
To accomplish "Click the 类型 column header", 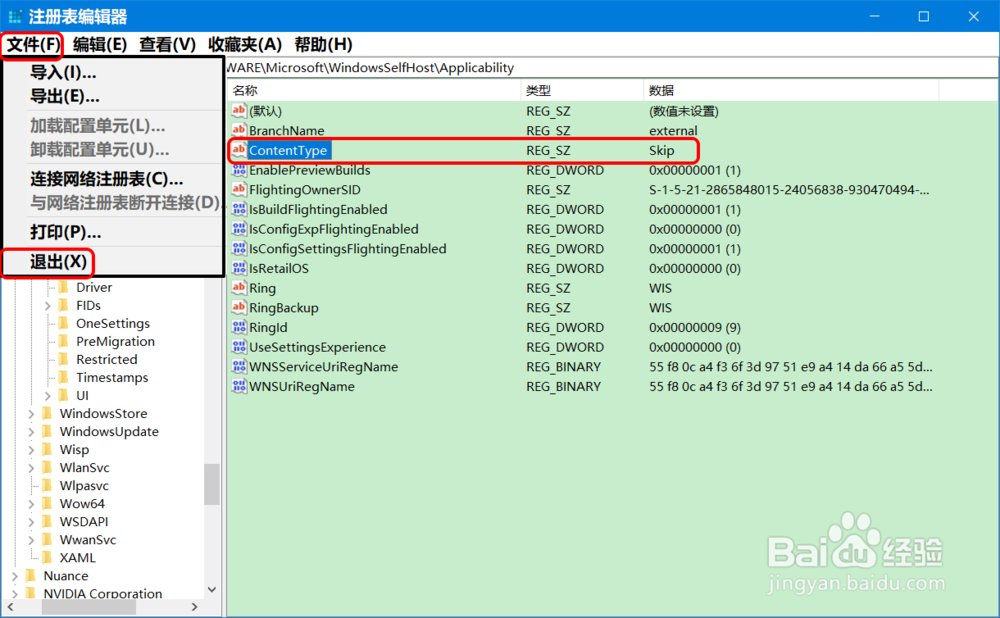I will (582, 91).
